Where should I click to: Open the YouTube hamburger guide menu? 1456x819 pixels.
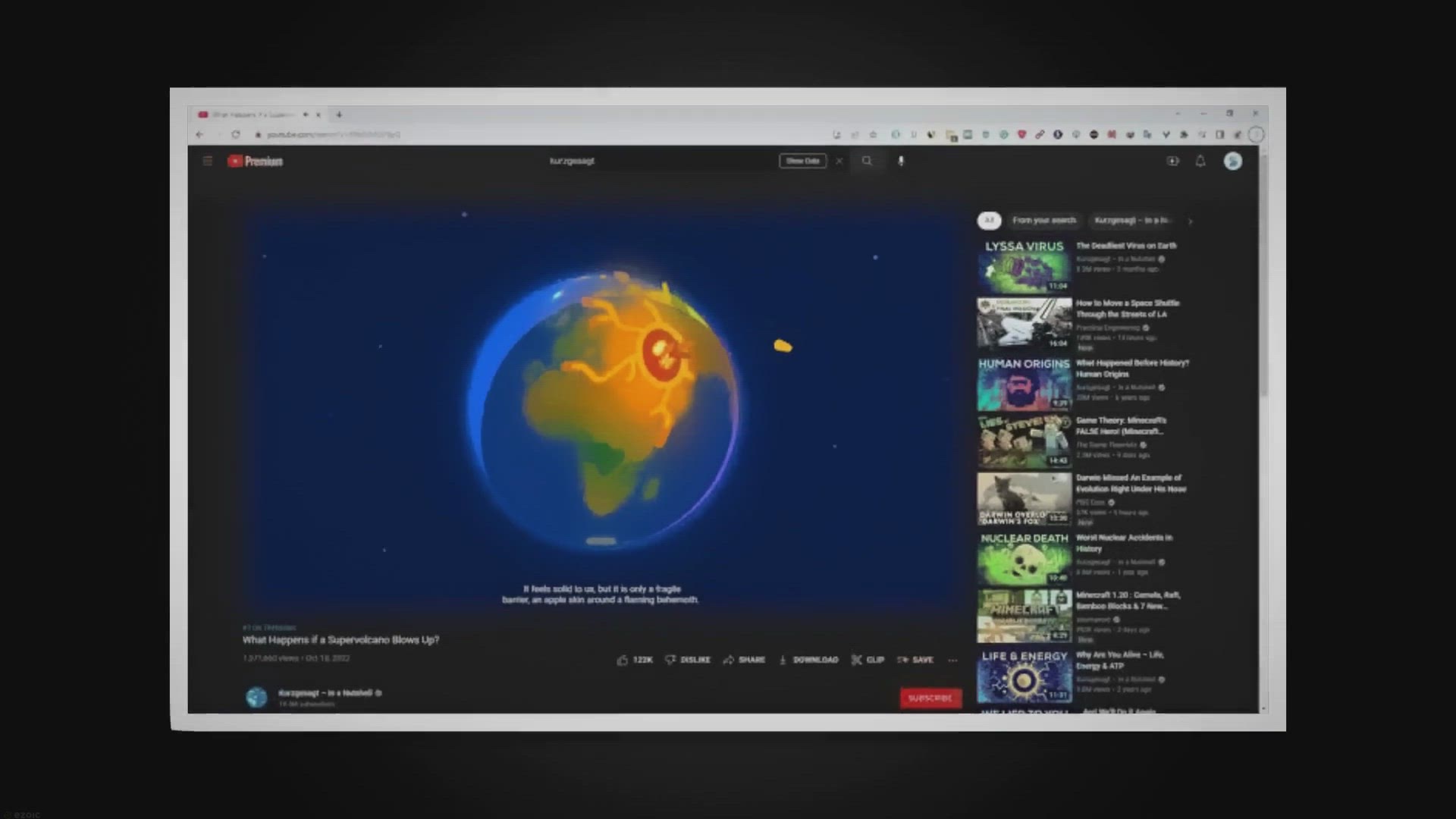click(x=207, y=161)
